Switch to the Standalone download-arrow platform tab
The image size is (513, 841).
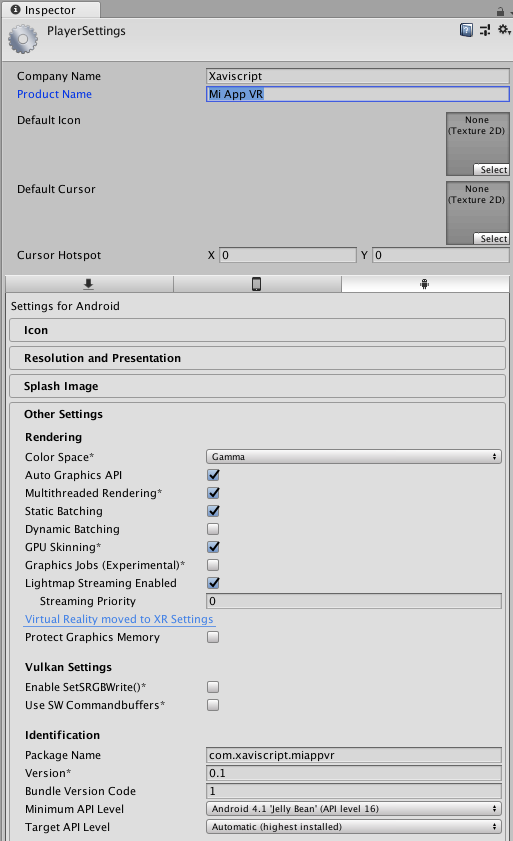point(89,284)
